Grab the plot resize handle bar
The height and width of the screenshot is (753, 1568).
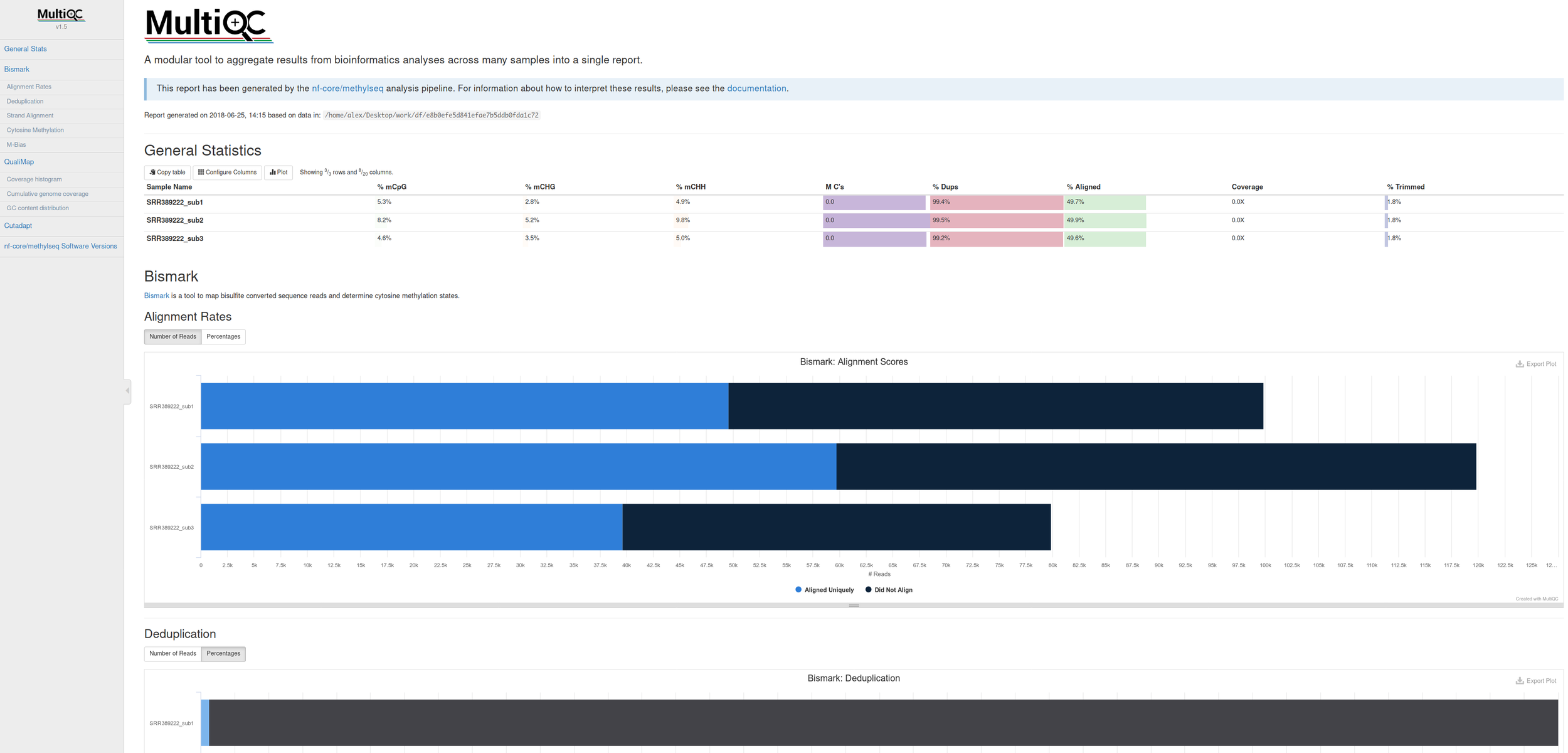click(853, 606)
